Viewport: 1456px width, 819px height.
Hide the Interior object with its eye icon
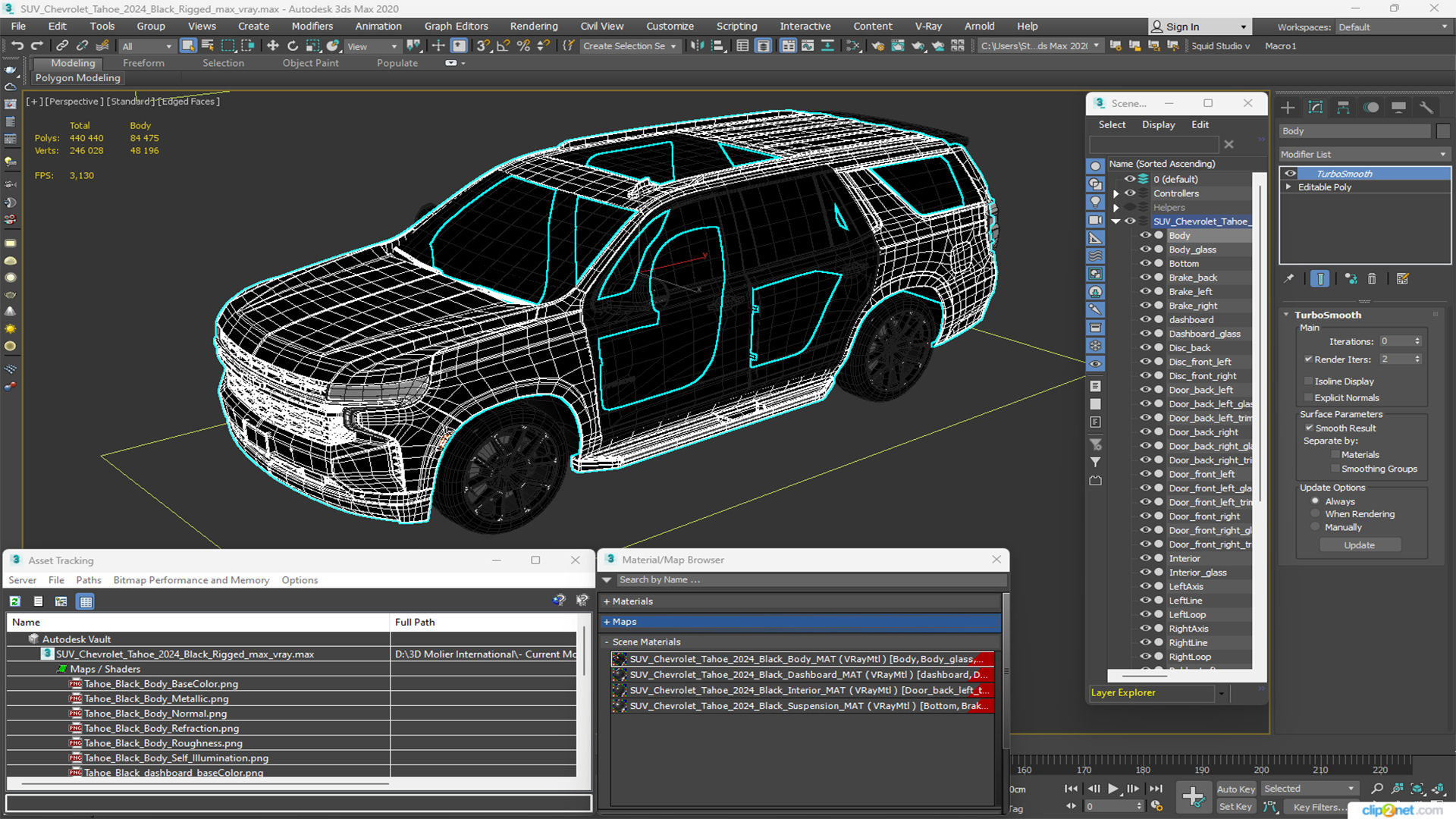[1146, 558]
